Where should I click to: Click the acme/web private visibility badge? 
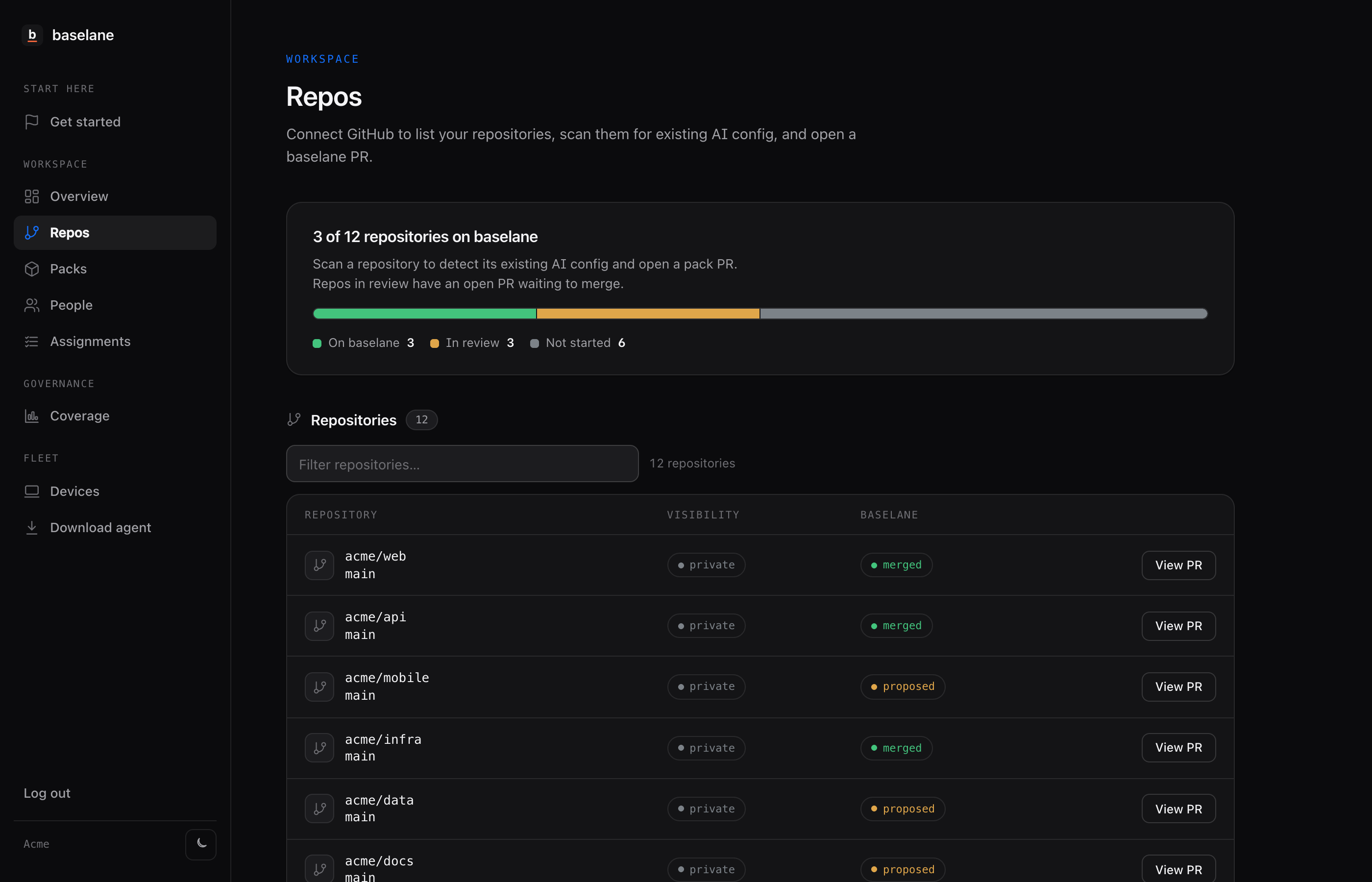(x=706, y=565)
